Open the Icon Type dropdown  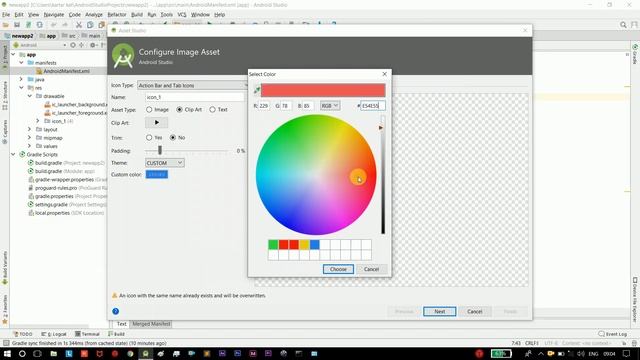click(192, 85)
